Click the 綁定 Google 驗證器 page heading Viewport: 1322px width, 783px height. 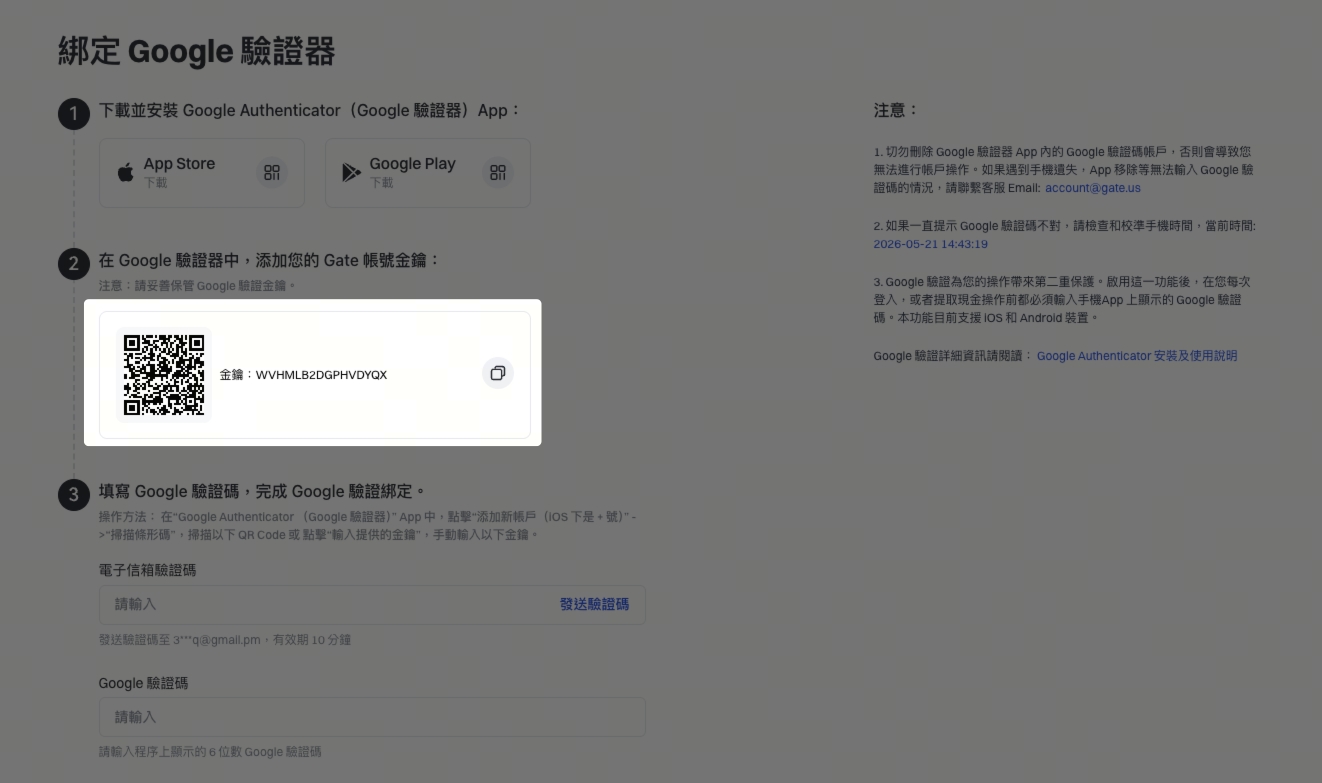point(196,51)
